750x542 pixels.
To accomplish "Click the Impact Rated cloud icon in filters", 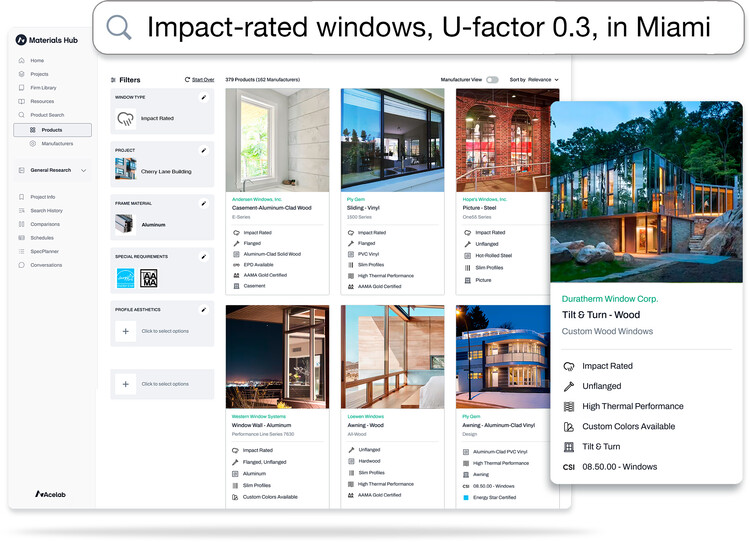I will coord(125,119).
